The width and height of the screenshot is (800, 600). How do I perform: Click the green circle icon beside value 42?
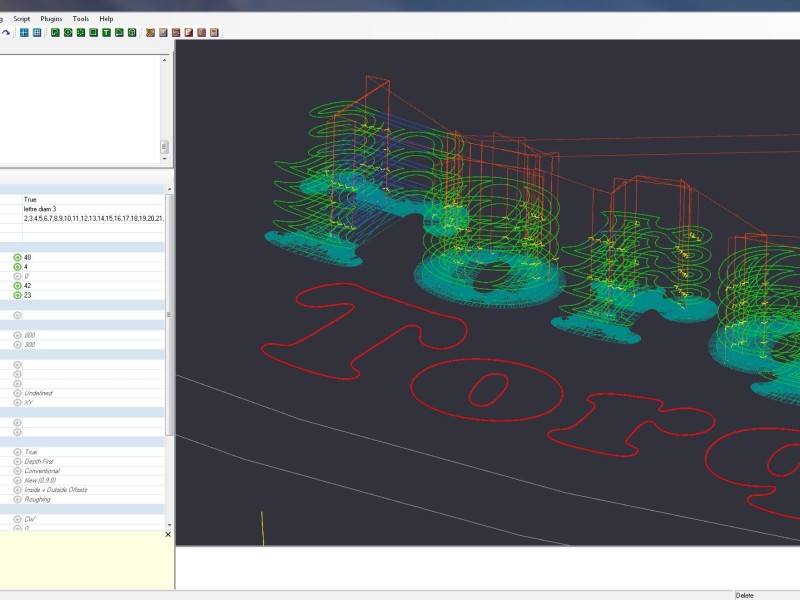(17, 286)
